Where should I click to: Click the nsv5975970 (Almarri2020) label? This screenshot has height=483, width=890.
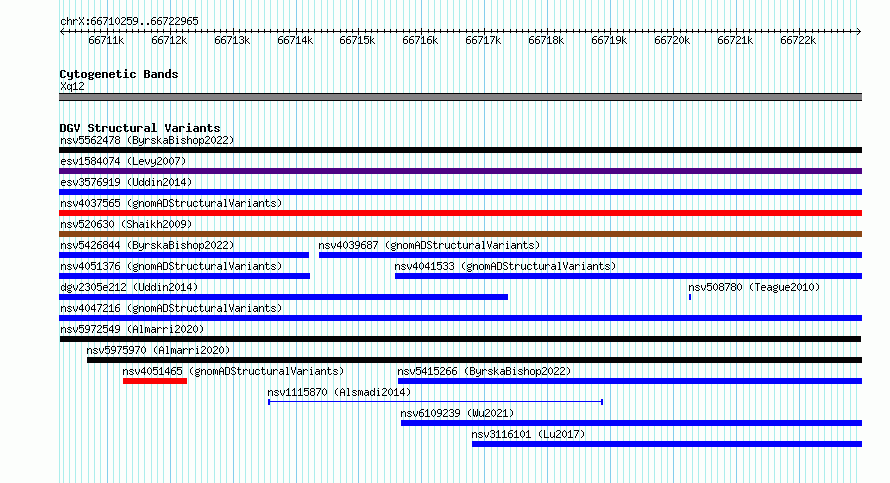(x=158, y=350)
